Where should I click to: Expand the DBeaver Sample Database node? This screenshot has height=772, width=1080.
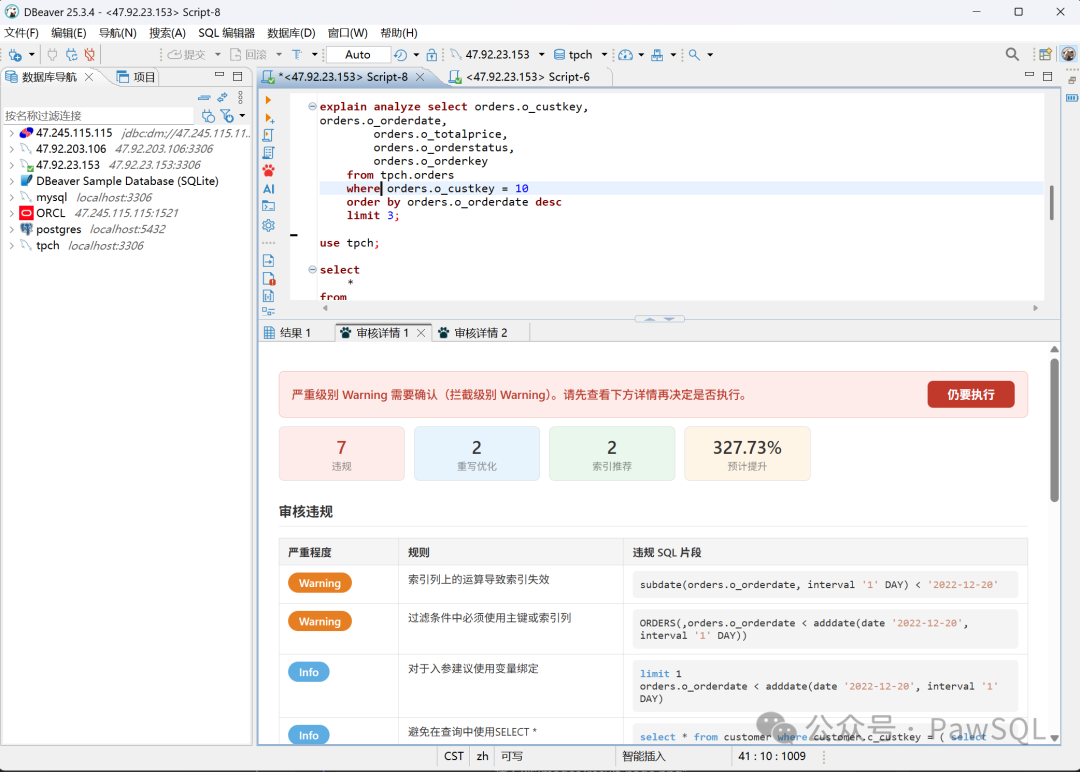[x=11, y=181]
